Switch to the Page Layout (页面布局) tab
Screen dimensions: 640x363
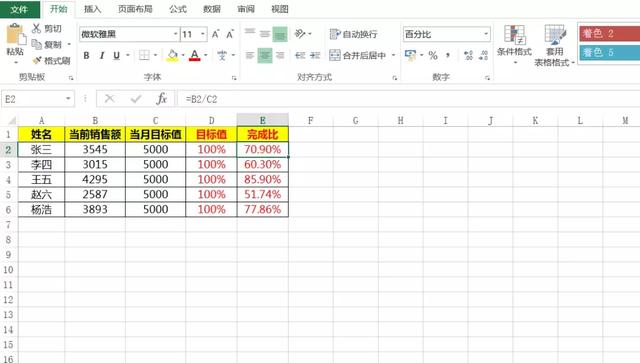135,9
